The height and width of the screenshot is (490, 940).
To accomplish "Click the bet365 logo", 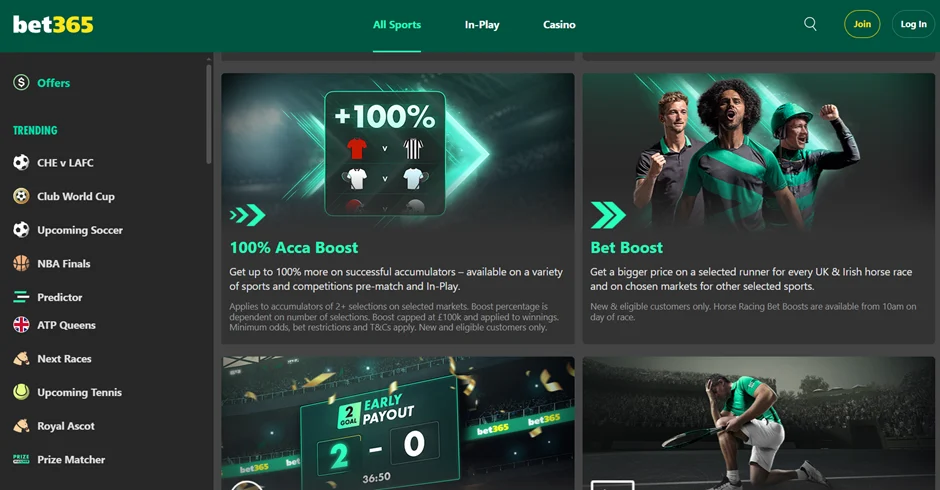I will tap(53, 25).
